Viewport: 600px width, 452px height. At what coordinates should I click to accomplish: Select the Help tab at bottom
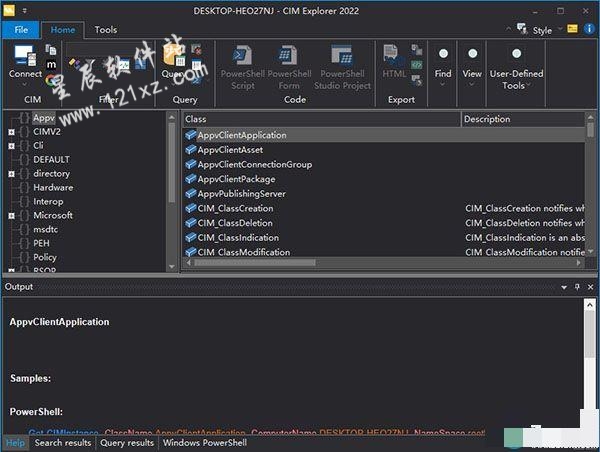click(15, 443)
